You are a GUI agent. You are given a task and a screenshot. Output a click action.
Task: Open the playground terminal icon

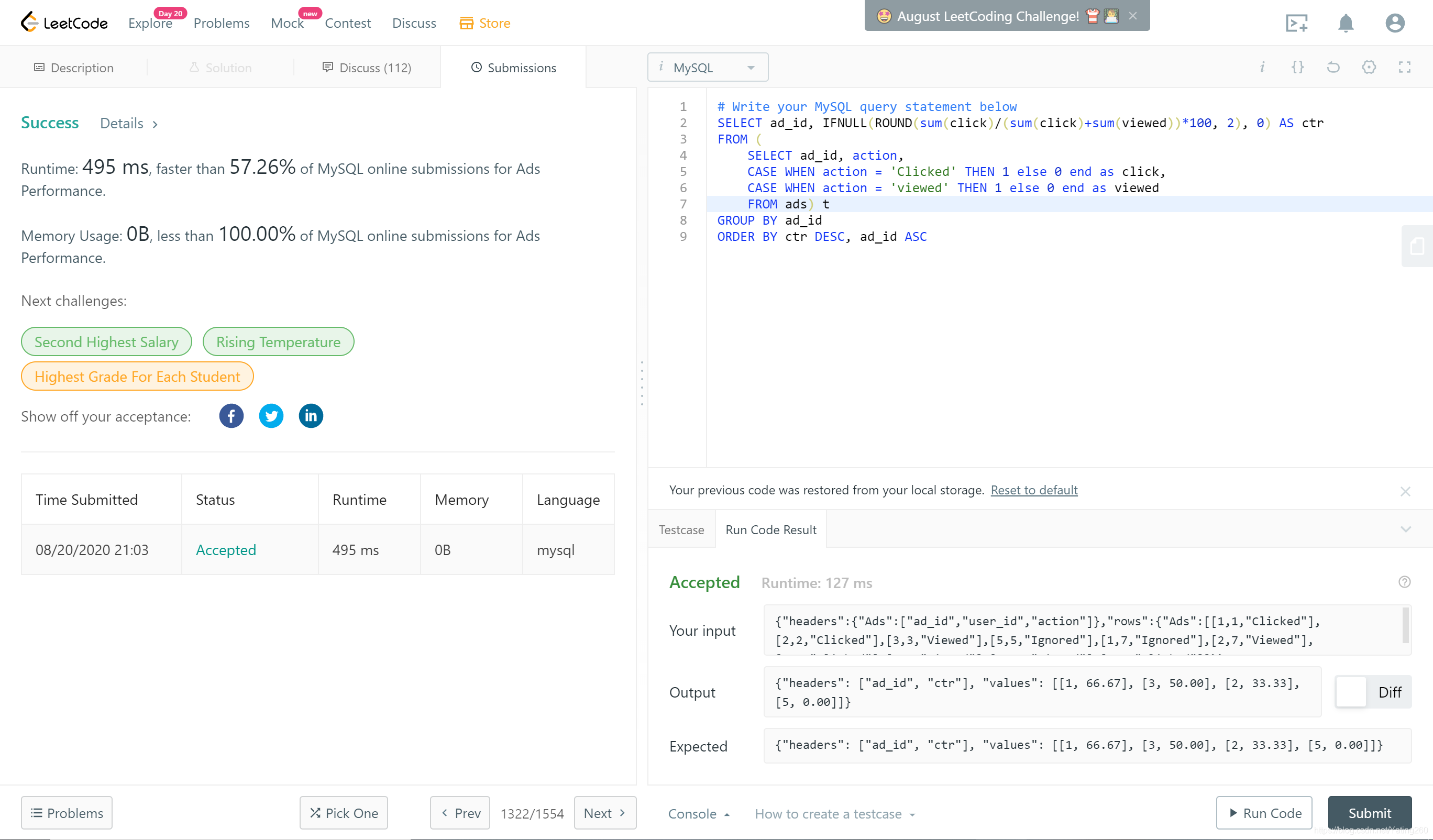(1296, 24)
